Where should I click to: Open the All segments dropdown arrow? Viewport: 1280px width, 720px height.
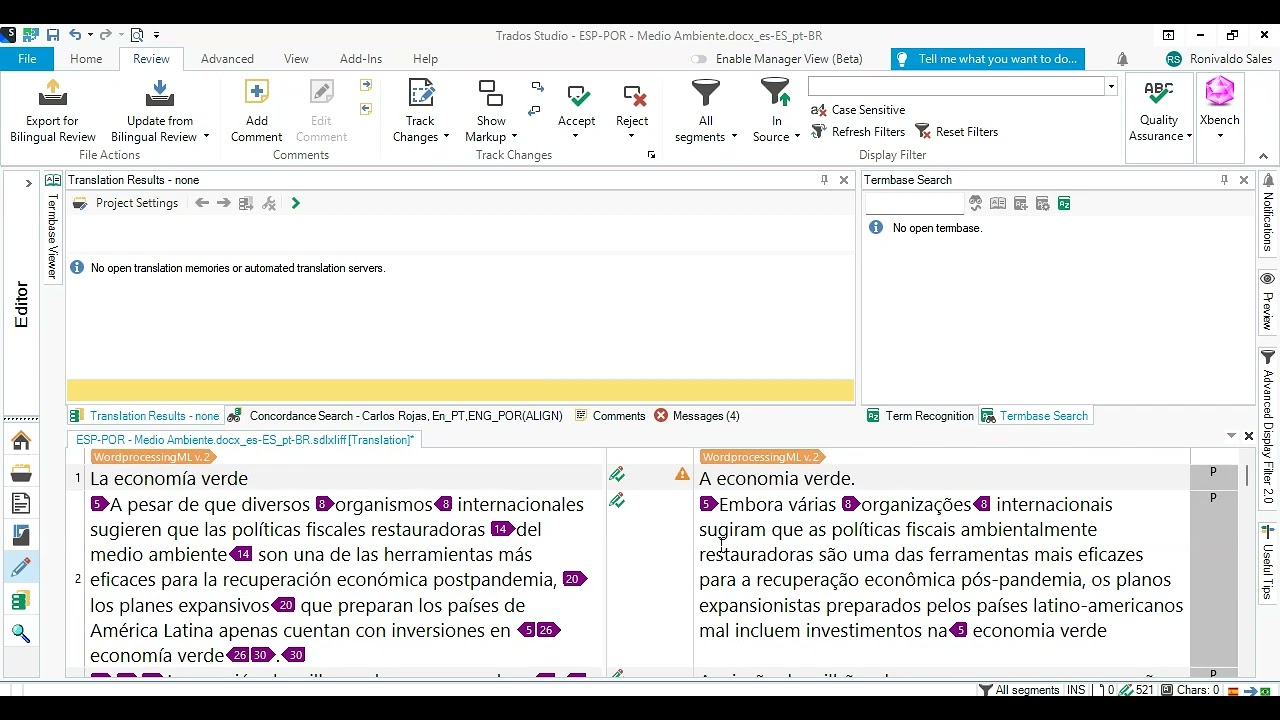(734, 137)
